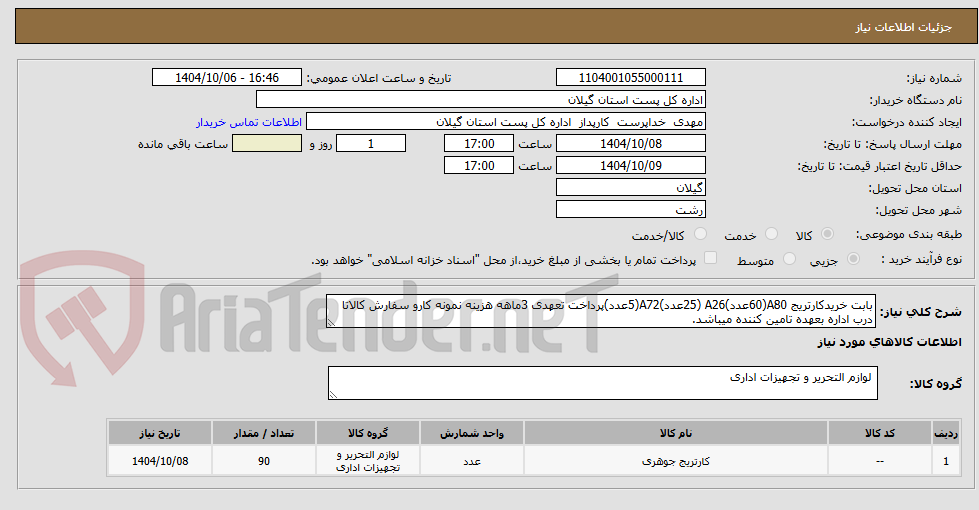Click the price validity time 17:00 field
The image size is (979, 510).
(479, 165)
